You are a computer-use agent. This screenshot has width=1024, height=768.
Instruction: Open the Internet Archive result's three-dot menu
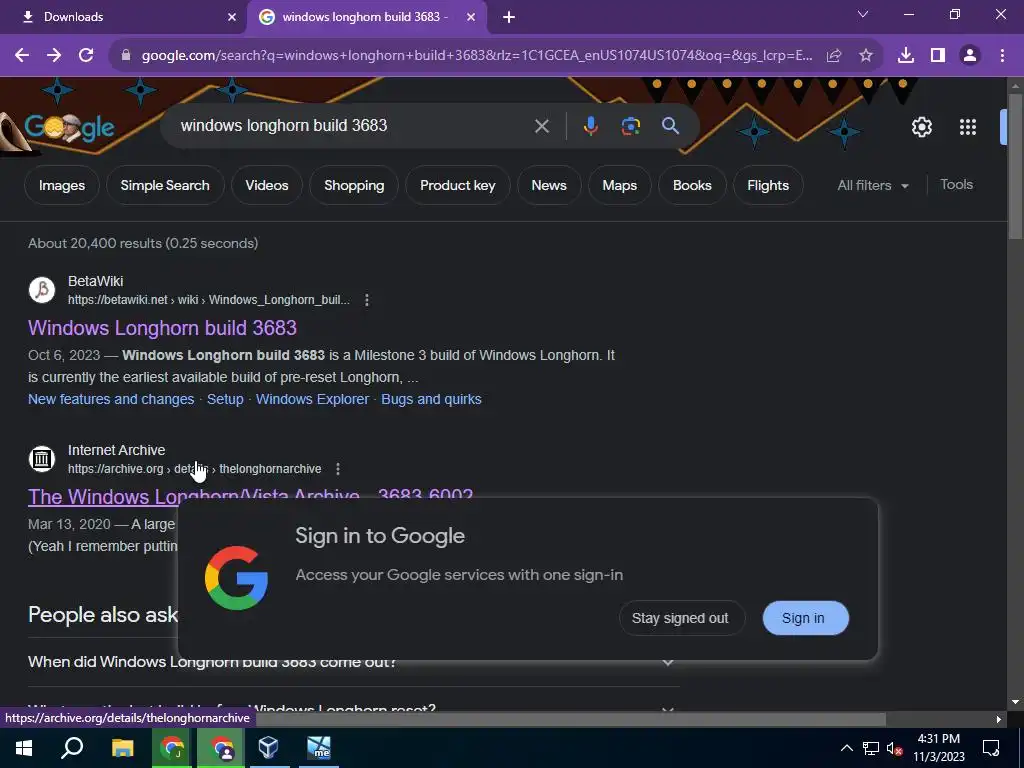point(338,469)
